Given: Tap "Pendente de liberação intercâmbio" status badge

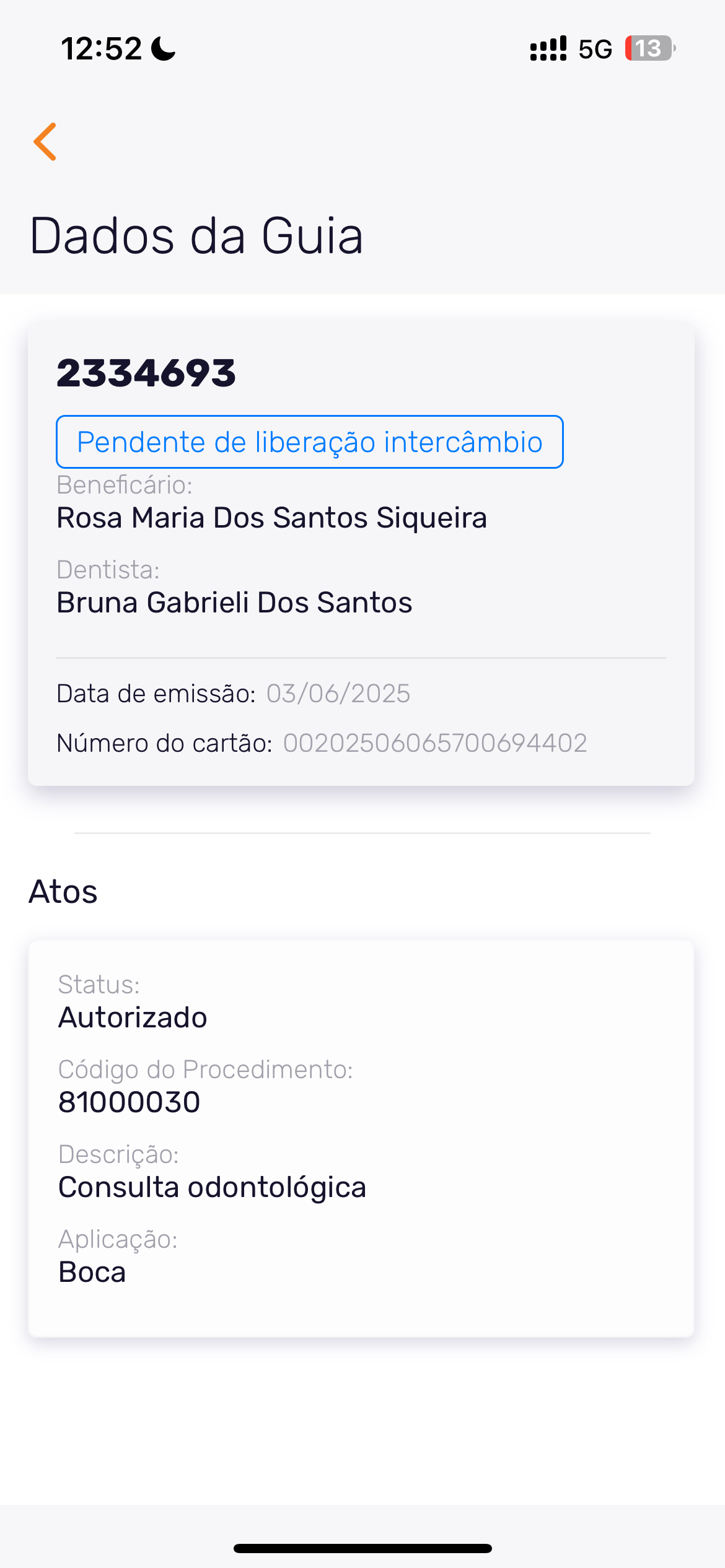Looking at the screenshot, I should pyautogui.click(x=309, y=442).
